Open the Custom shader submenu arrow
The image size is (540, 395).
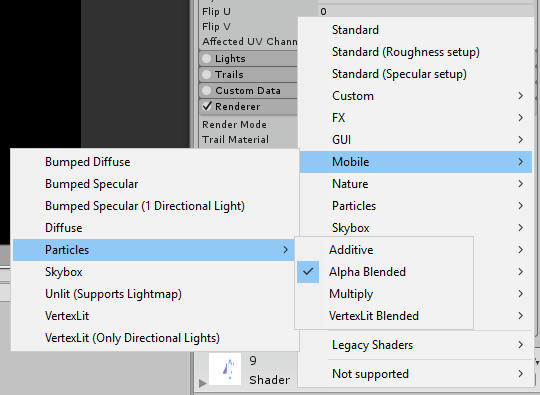521,96
